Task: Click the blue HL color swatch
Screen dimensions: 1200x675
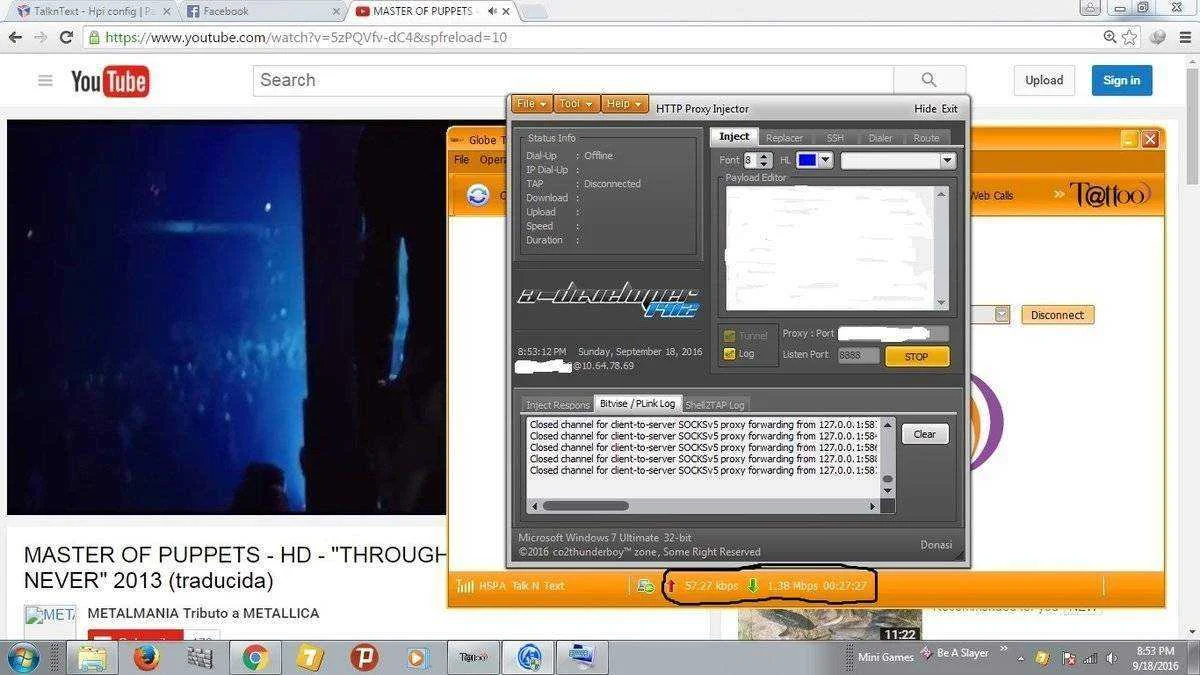Action: point(807,160)
